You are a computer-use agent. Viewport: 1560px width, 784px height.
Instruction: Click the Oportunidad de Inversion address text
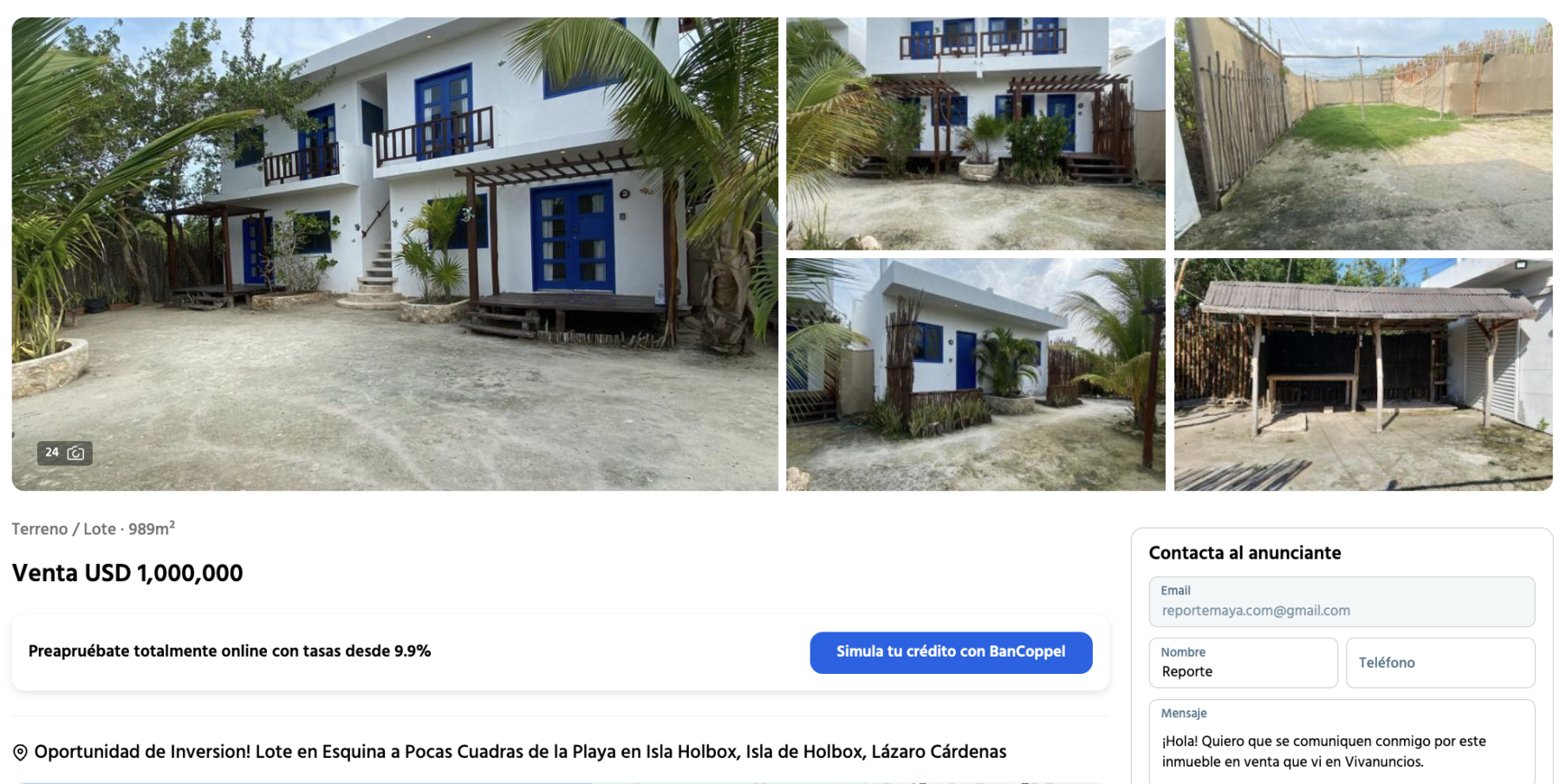520,752
